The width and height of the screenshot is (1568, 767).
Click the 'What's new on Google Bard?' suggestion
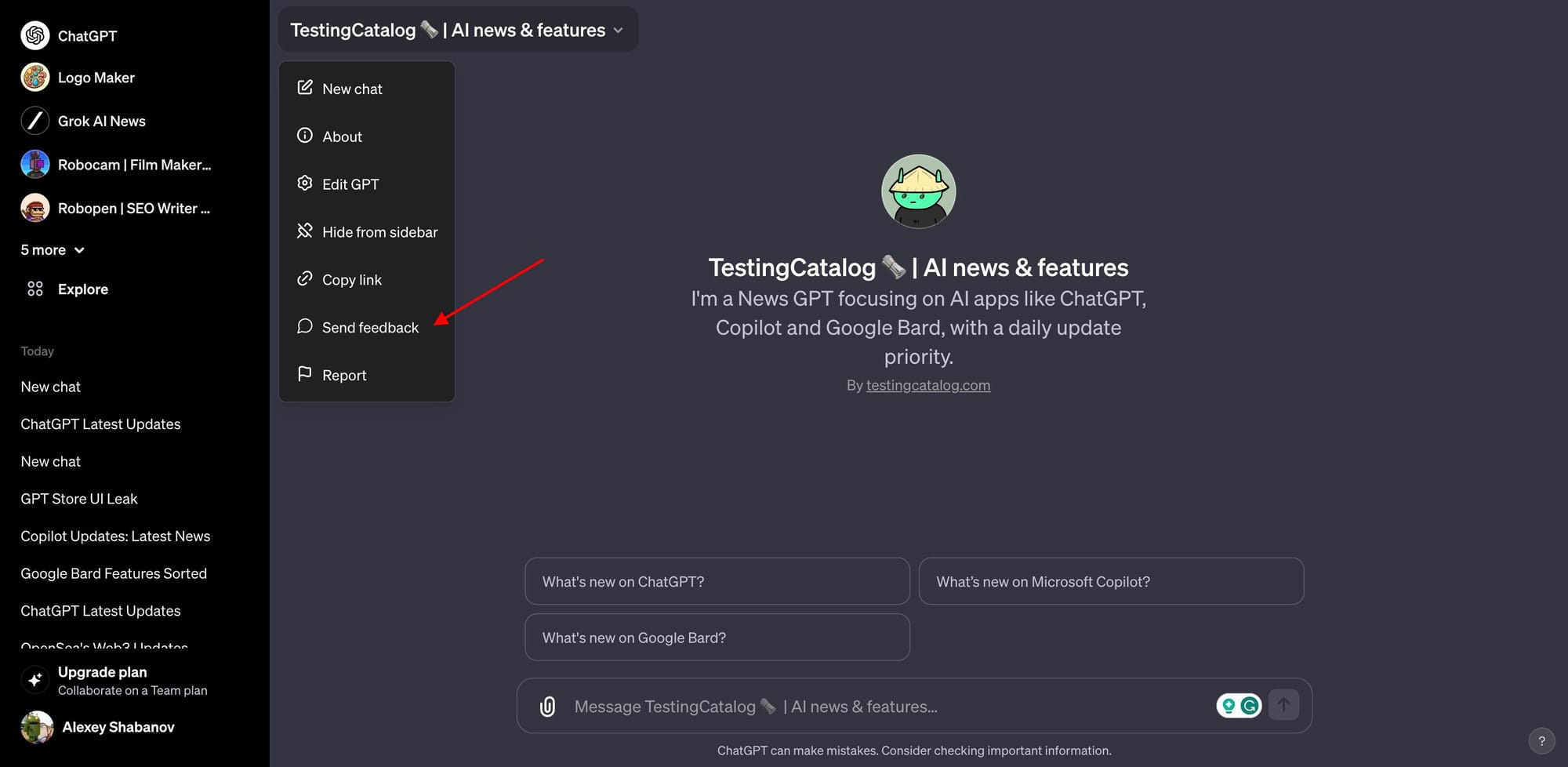717,637
